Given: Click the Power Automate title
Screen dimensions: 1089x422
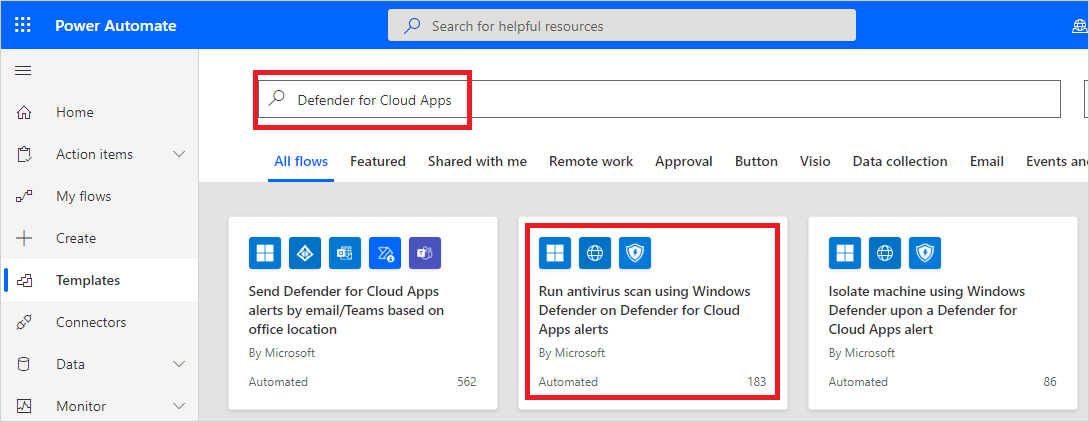Looking at the screenshot, I should coord(116,26).
